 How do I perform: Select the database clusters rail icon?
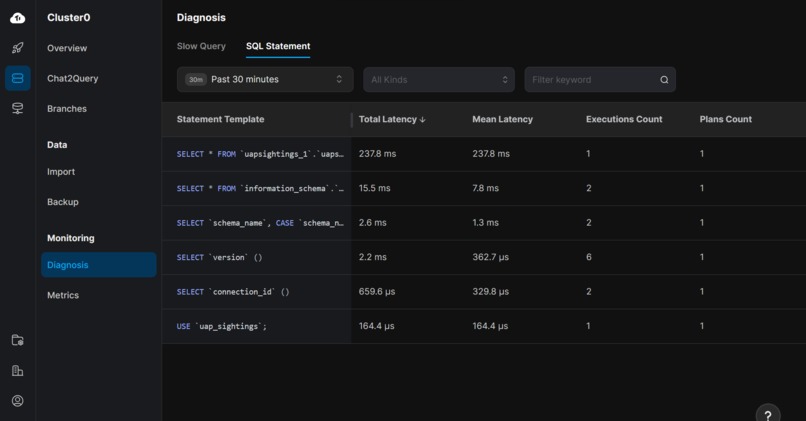[x=18, y=78]
